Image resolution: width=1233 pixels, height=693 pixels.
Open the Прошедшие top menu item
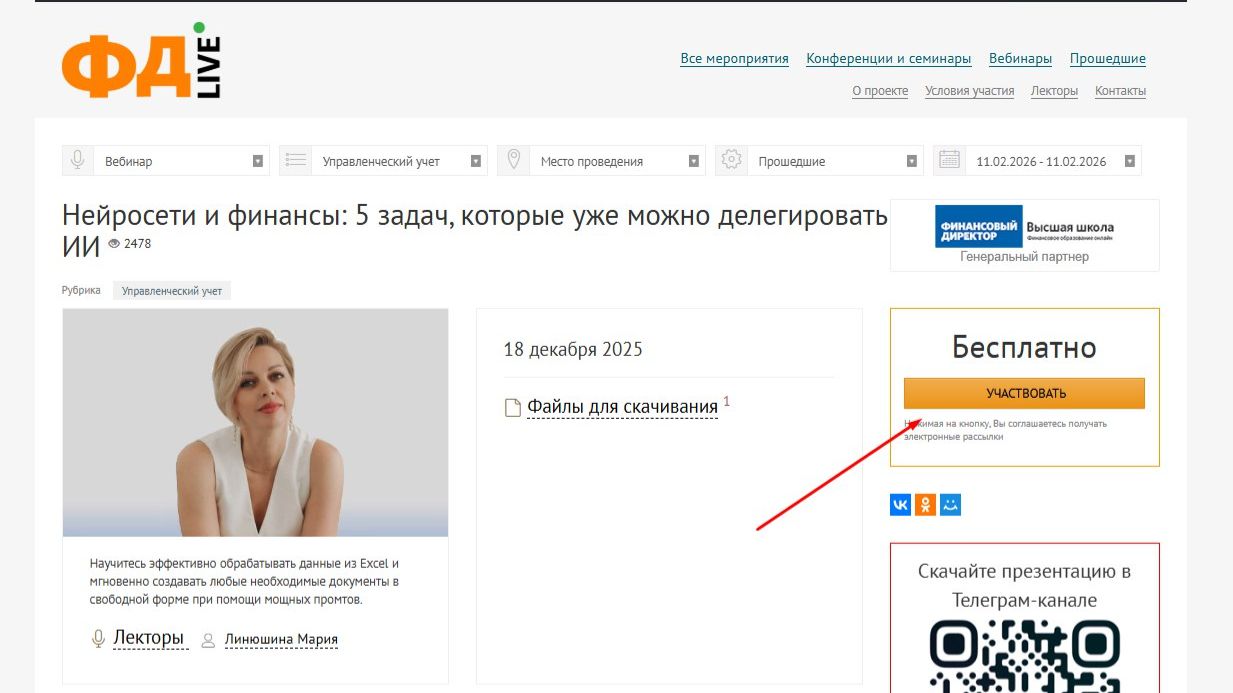pyautogui.click(x=1108, y=59)
